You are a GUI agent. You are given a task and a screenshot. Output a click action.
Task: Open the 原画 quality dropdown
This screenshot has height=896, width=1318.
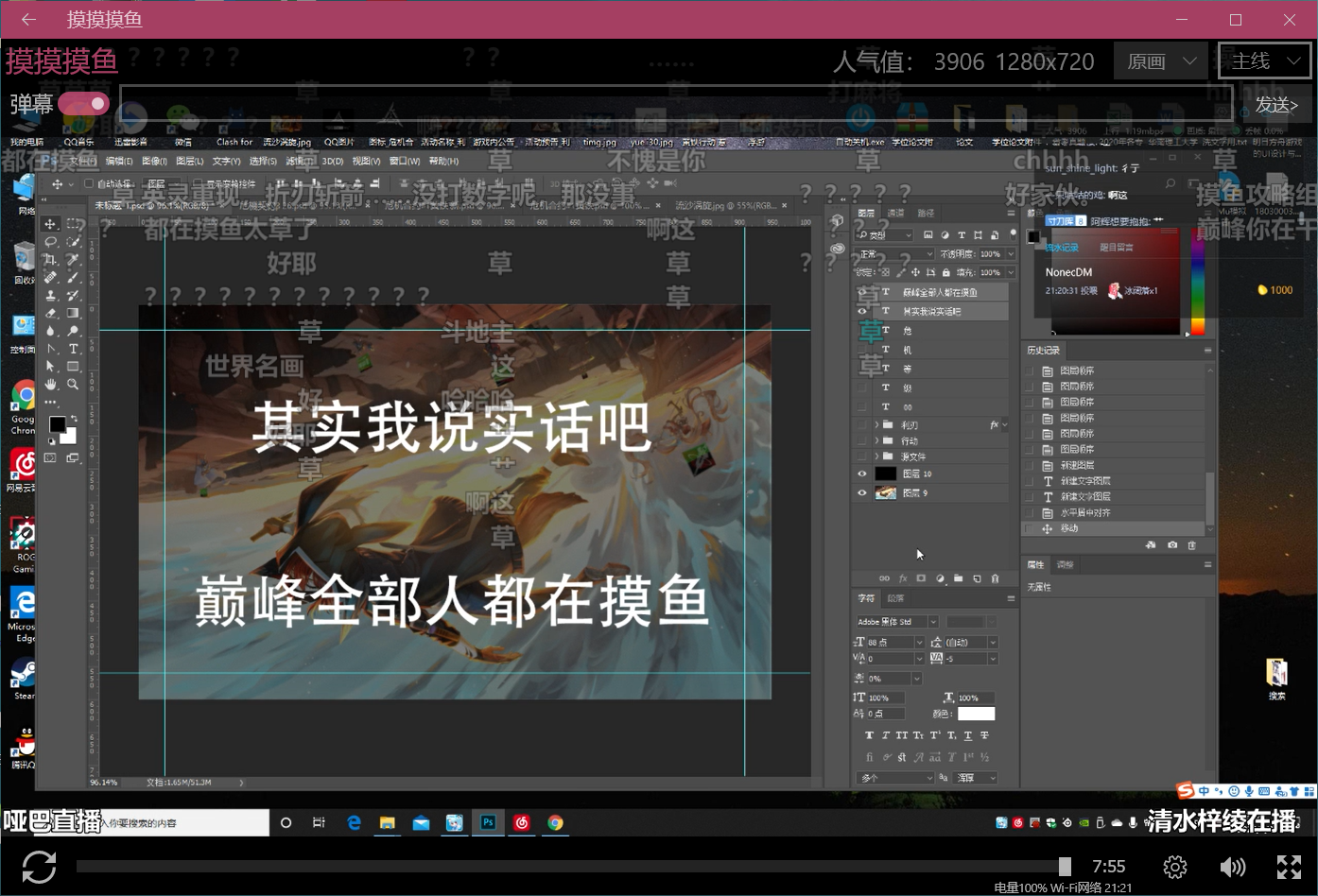1161,61
